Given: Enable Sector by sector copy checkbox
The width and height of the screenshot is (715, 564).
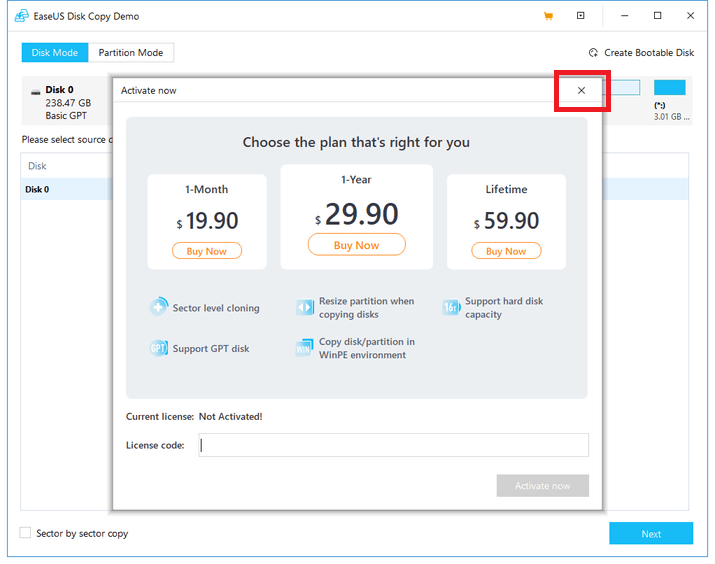Looking at the screenshot, I should tap(26, 534).
